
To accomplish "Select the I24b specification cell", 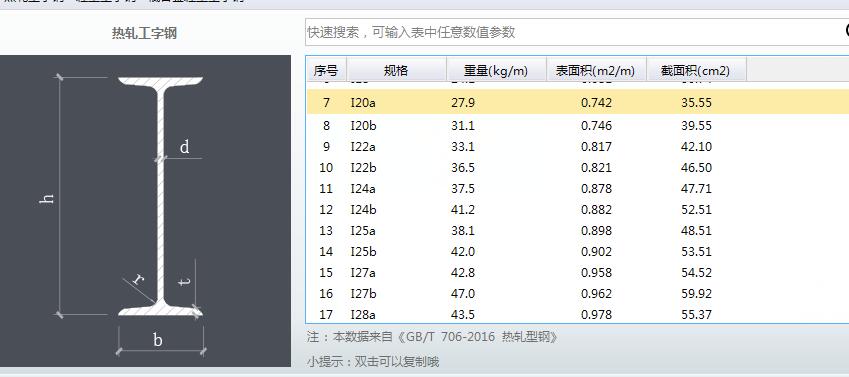I will coord(363,210).
